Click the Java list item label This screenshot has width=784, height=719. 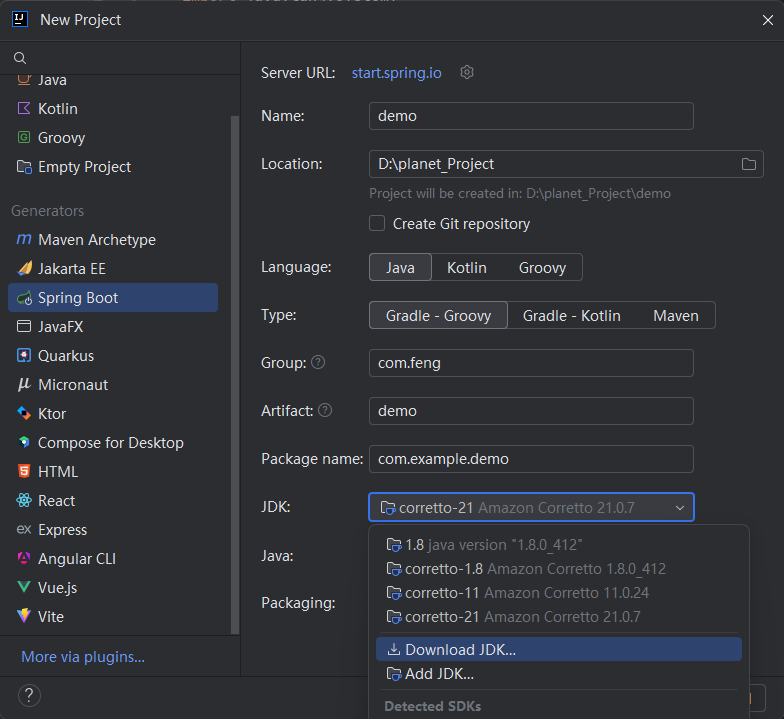coord(52,80)
